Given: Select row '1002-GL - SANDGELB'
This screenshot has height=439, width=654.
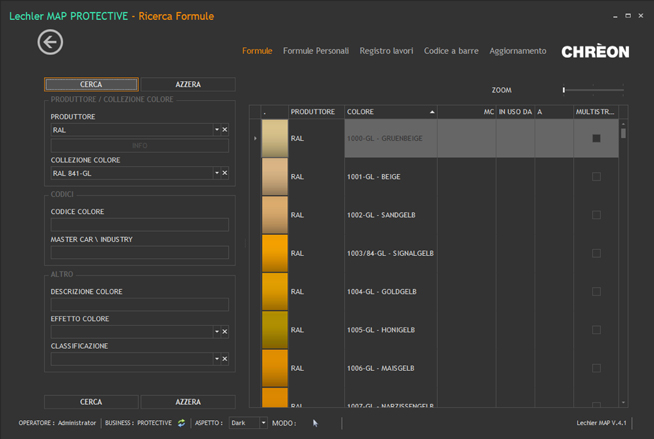Looking at the screenshot, I should point(434,215).
